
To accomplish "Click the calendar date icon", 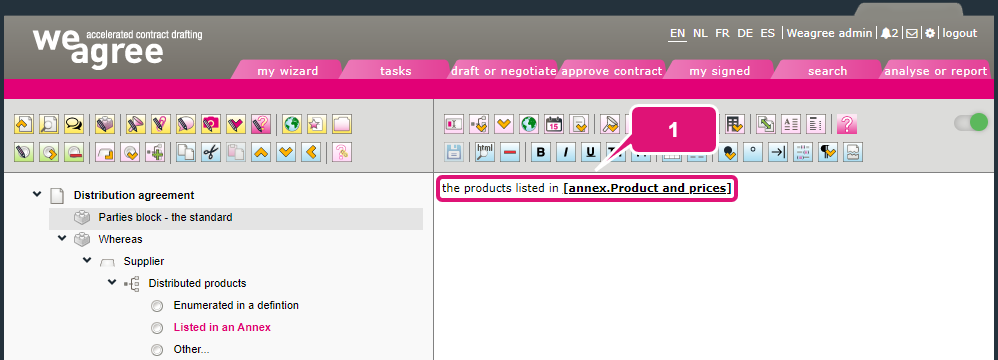I will coord(554,124).
